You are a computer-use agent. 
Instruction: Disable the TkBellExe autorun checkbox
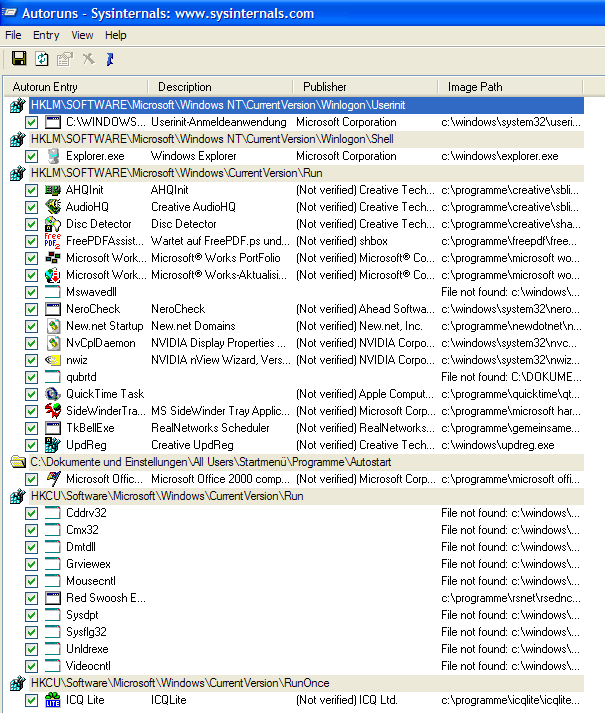31,428
